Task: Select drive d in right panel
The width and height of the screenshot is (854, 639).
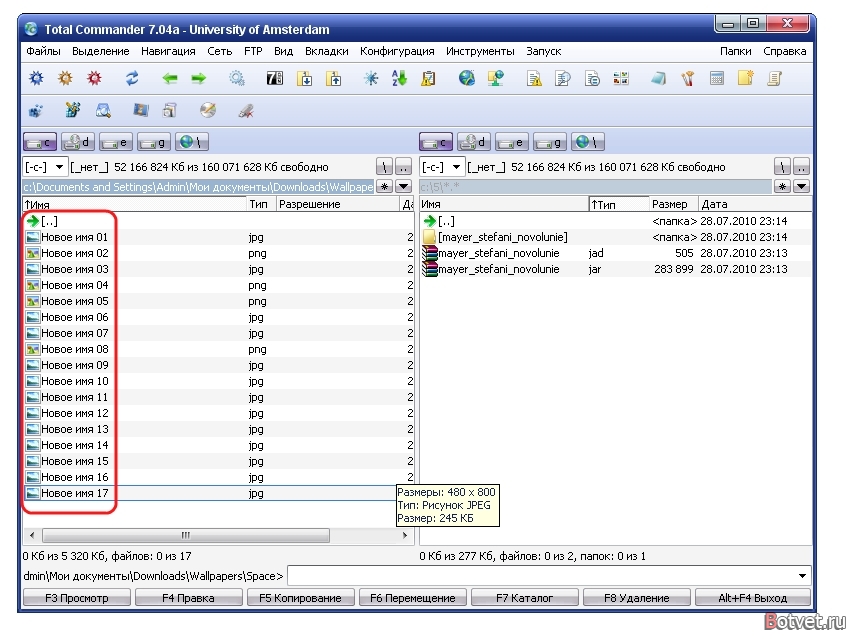Action: tap(474, 142)
